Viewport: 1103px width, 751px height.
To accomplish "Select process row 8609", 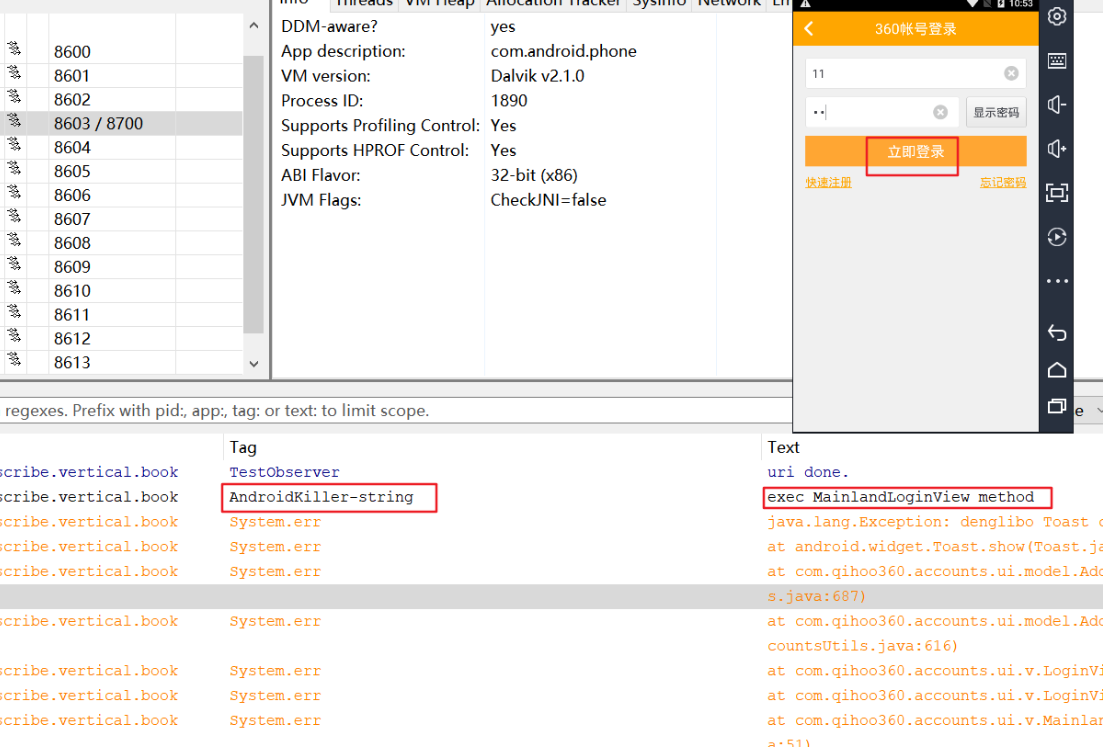I will (x=121, y=267).
